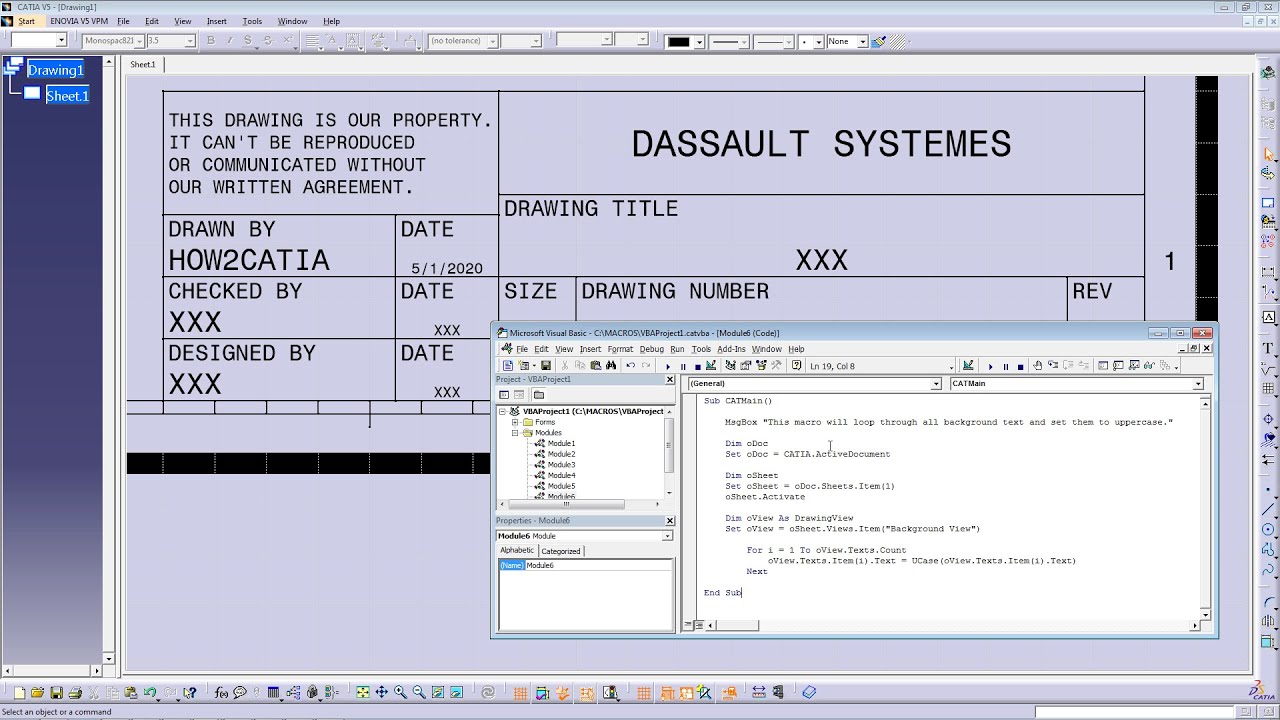The width and height of the screenshot is (1280, 720).
Task: Click the What's This help icon
Action: click(x=190, y=692)
